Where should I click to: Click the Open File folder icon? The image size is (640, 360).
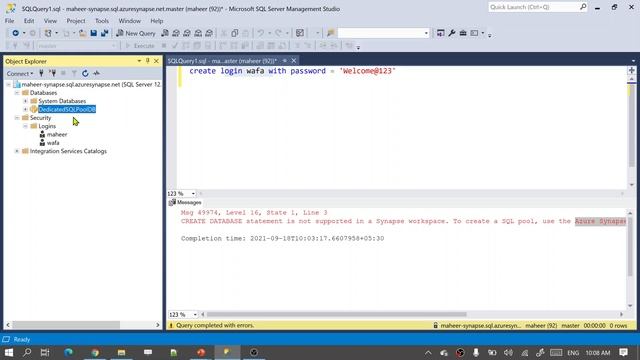click(x=82, y=33)
